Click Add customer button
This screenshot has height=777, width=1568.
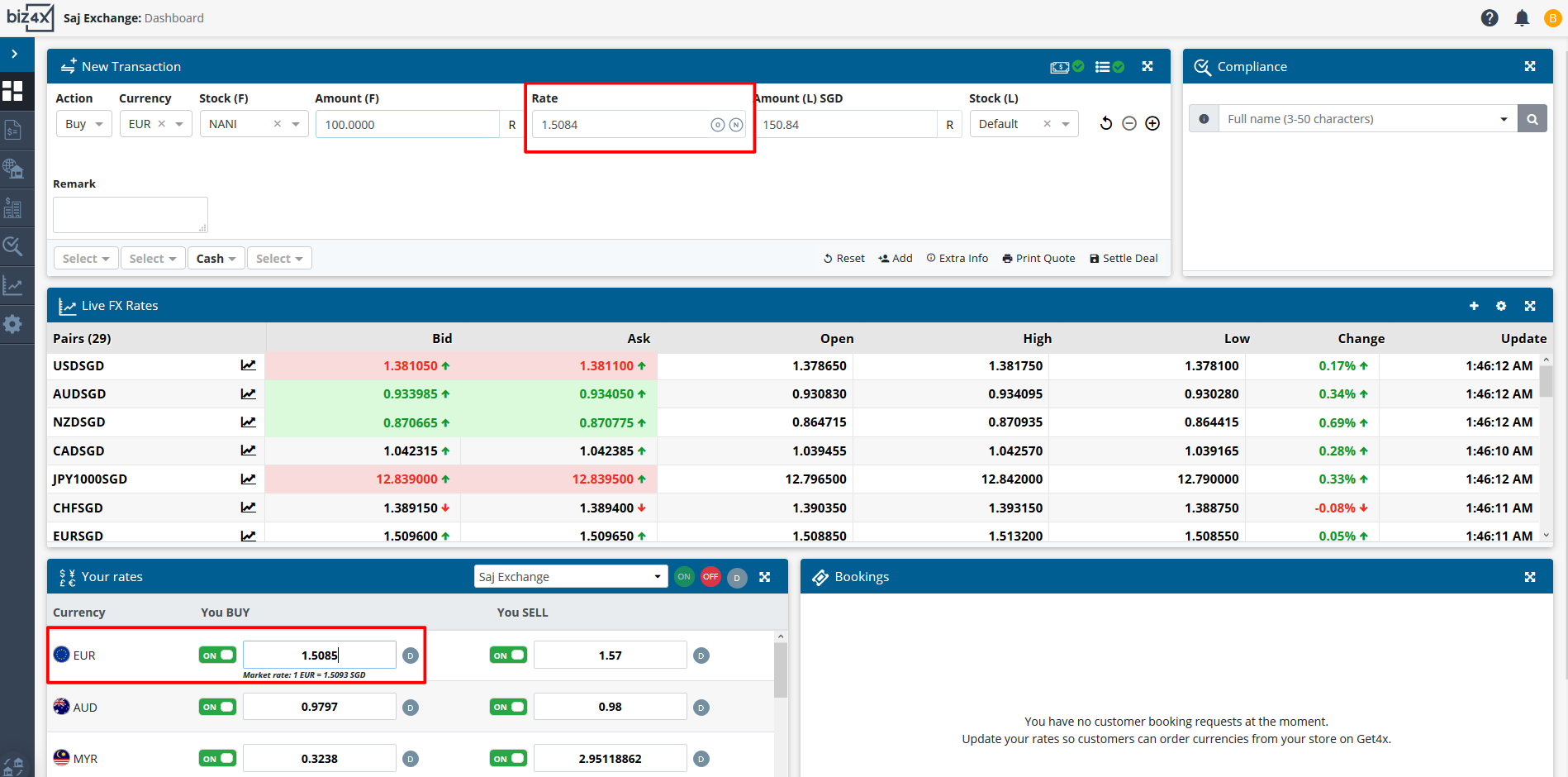click(896, 259)
